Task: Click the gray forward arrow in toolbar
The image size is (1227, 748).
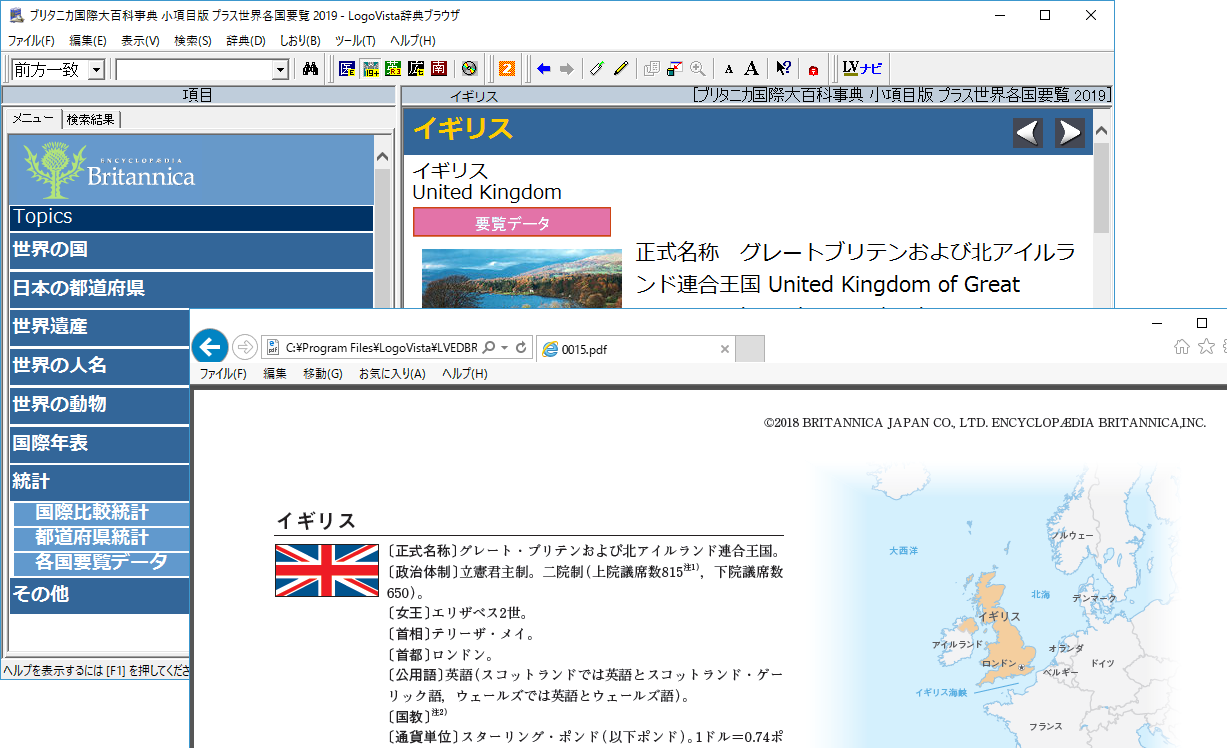Action: (x=567, y=69)
